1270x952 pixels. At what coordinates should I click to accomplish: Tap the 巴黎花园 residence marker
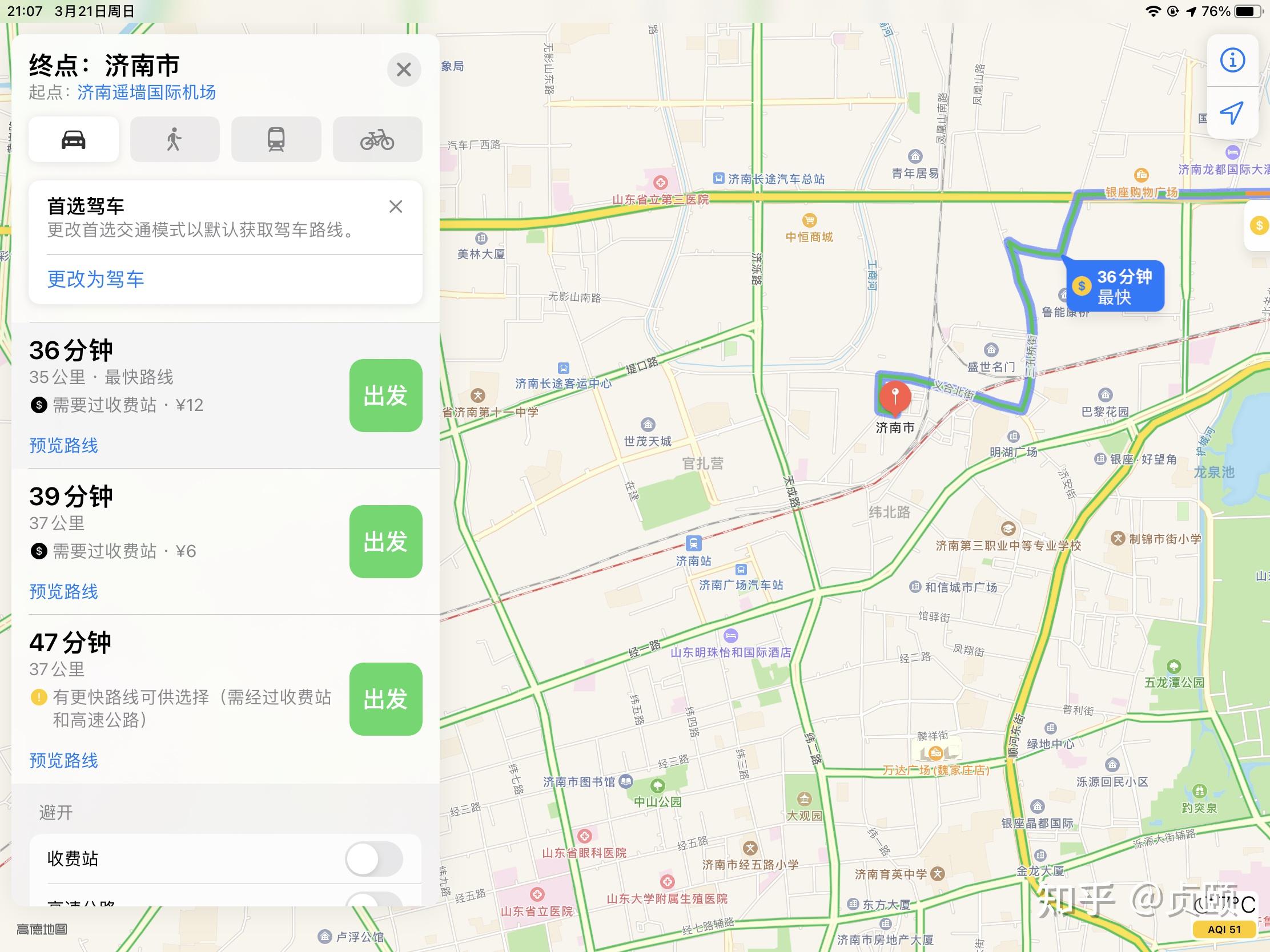(x=1106, y=395)
